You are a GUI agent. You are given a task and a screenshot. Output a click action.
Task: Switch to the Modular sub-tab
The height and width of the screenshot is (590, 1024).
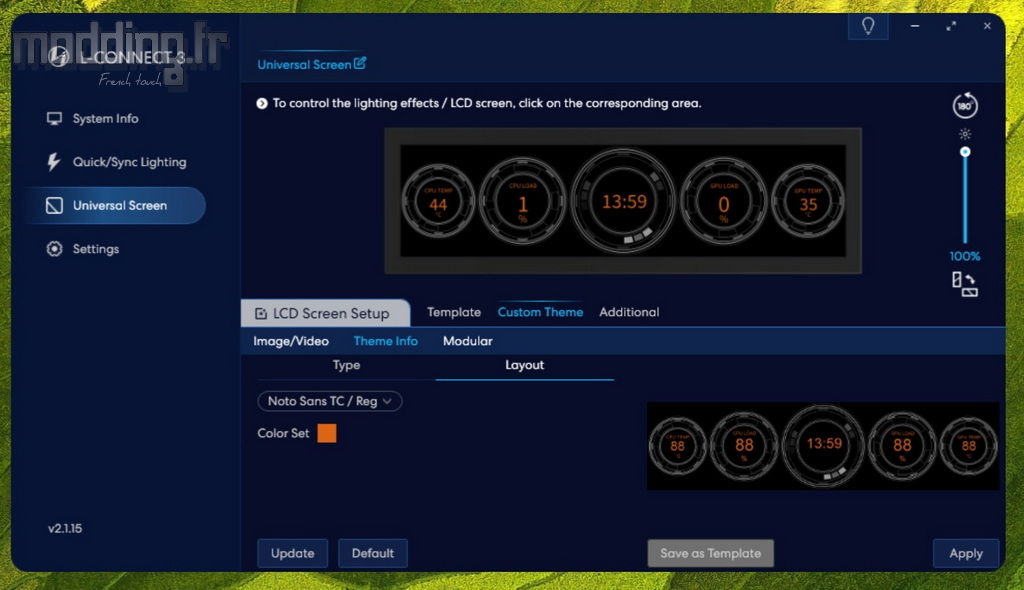click(x=468, y=341)
